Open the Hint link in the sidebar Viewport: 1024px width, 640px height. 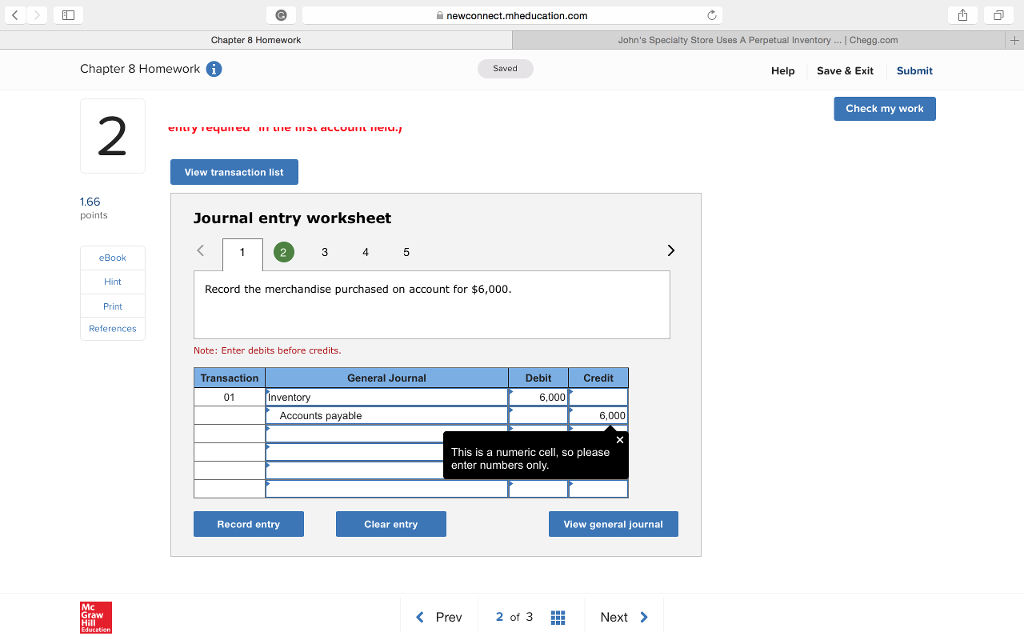112,281
